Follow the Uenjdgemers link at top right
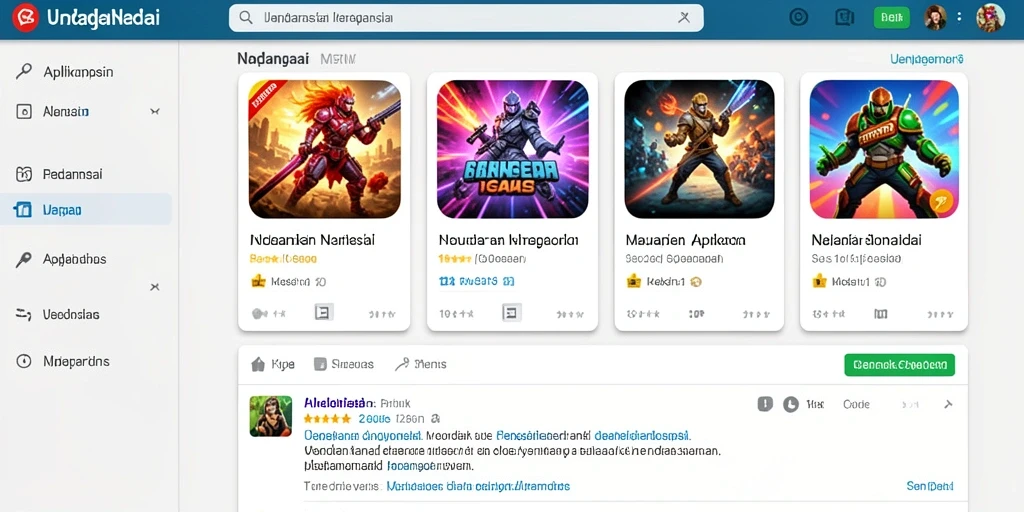 pos(927,59)
